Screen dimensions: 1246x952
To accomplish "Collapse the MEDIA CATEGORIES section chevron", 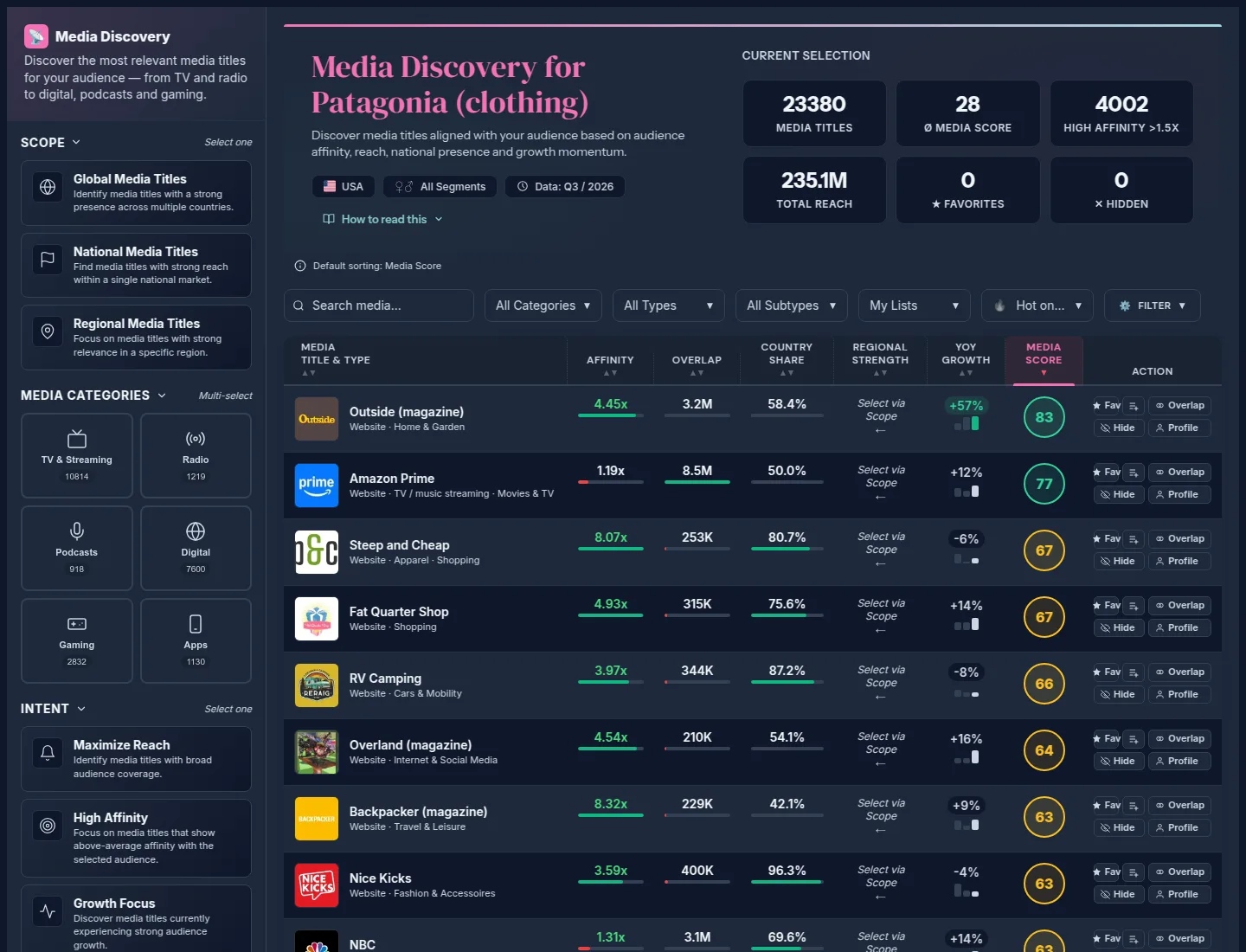I will pos(162,396).
